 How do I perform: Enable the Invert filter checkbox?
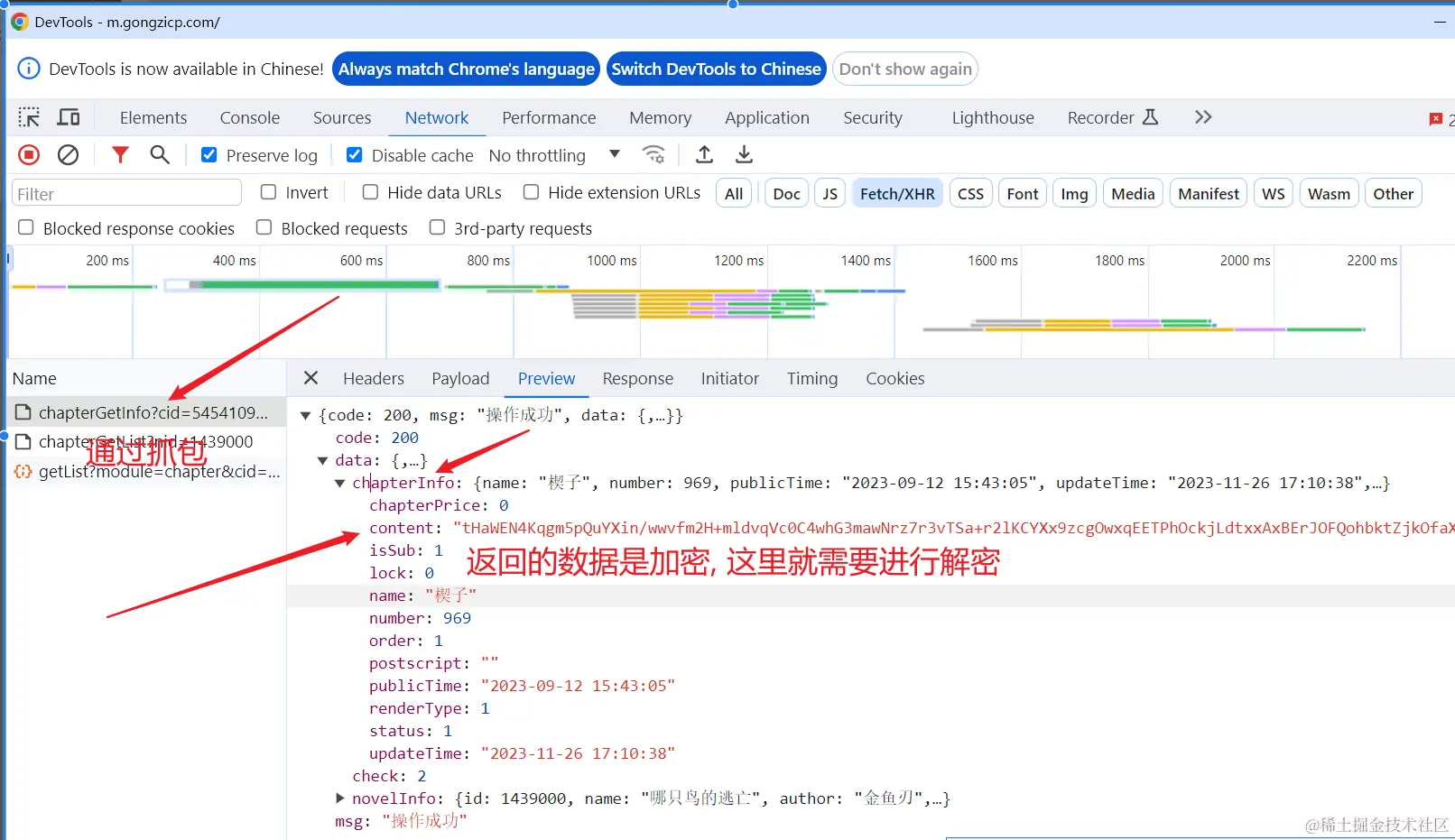point(268,192)
